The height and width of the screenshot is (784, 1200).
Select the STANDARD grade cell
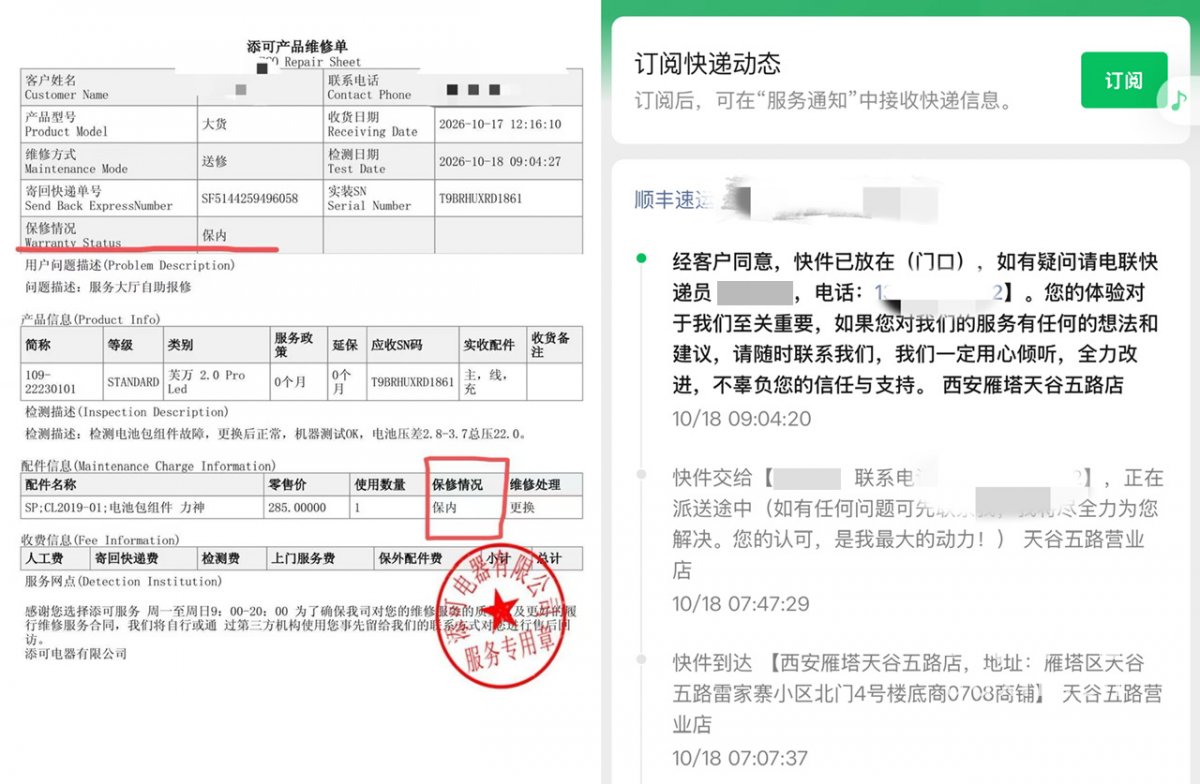click(x=133, y=382)
